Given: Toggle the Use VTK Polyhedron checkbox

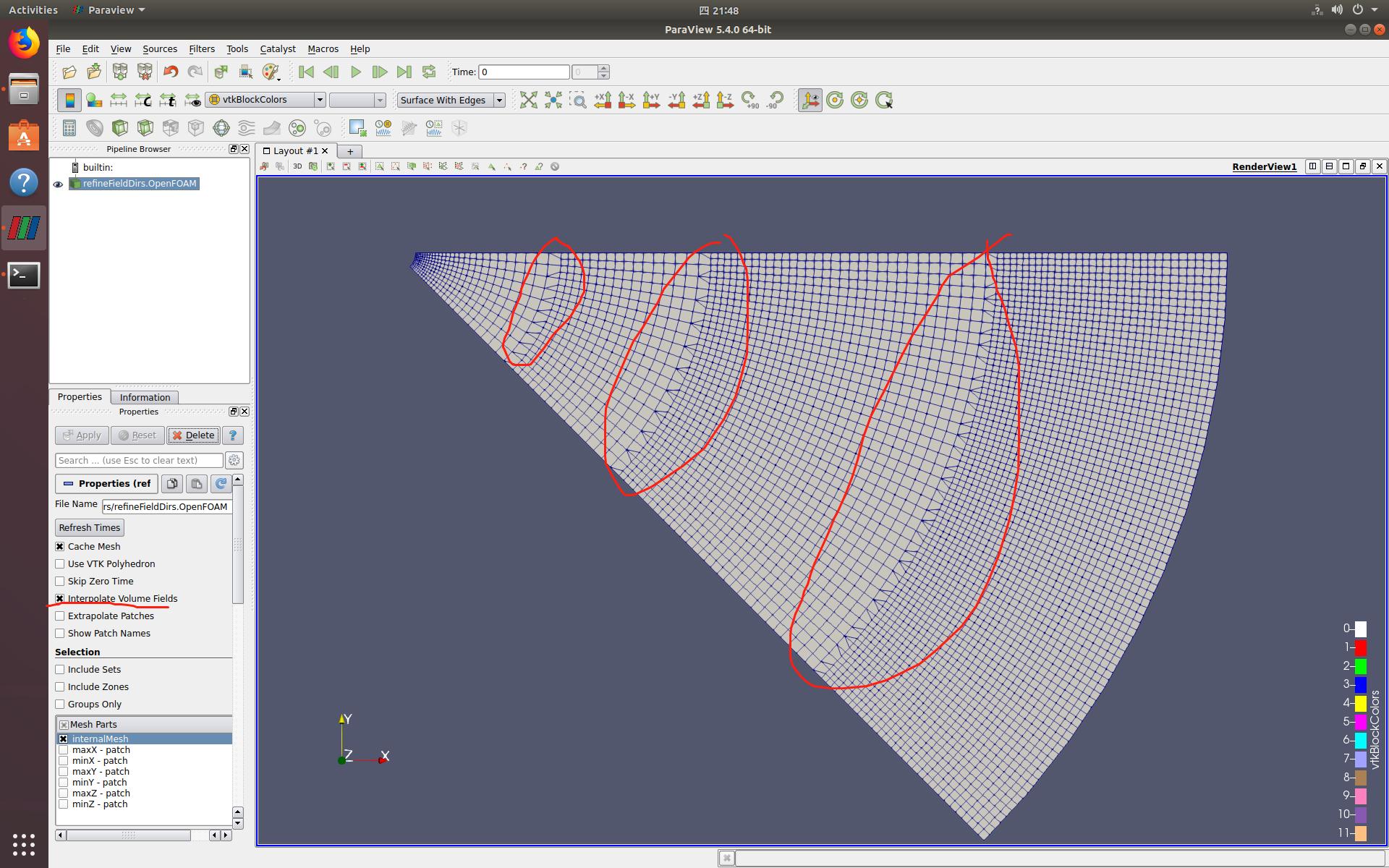Looking at the screenshot, I should 60,564.
